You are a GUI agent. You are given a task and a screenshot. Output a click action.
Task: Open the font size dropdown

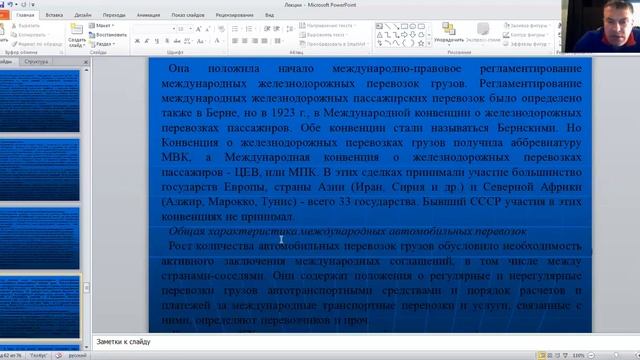click(x=191, y=29)
